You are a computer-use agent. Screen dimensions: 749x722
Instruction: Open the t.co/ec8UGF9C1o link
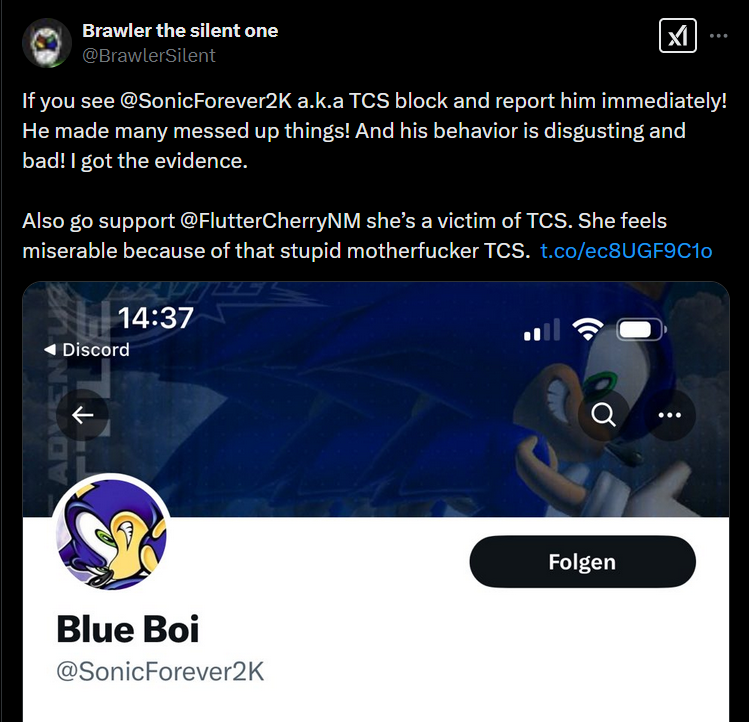(x=626, y=251)
